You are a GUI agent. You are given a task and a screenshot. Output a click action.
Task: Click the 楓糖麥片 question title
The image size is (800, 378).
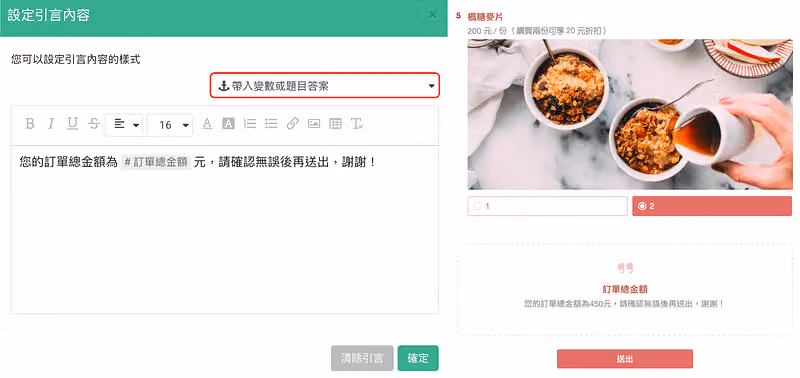click(485, 17)
